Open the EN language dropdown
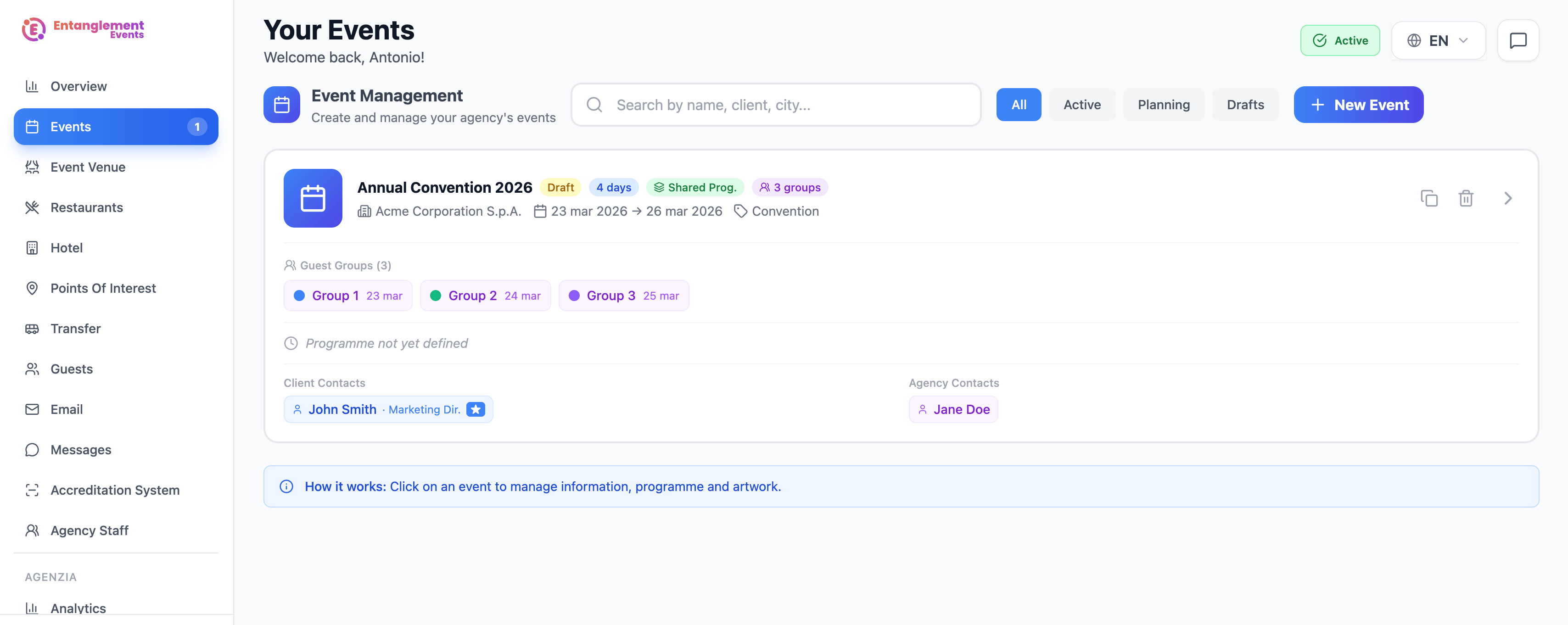Screen dimensions: 1568x625 (1438, 41)
